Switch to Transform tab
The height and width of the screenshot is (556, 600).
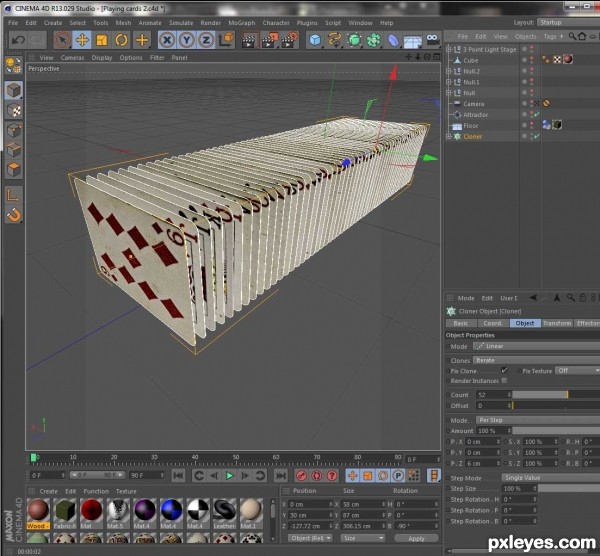coord(557,323)
